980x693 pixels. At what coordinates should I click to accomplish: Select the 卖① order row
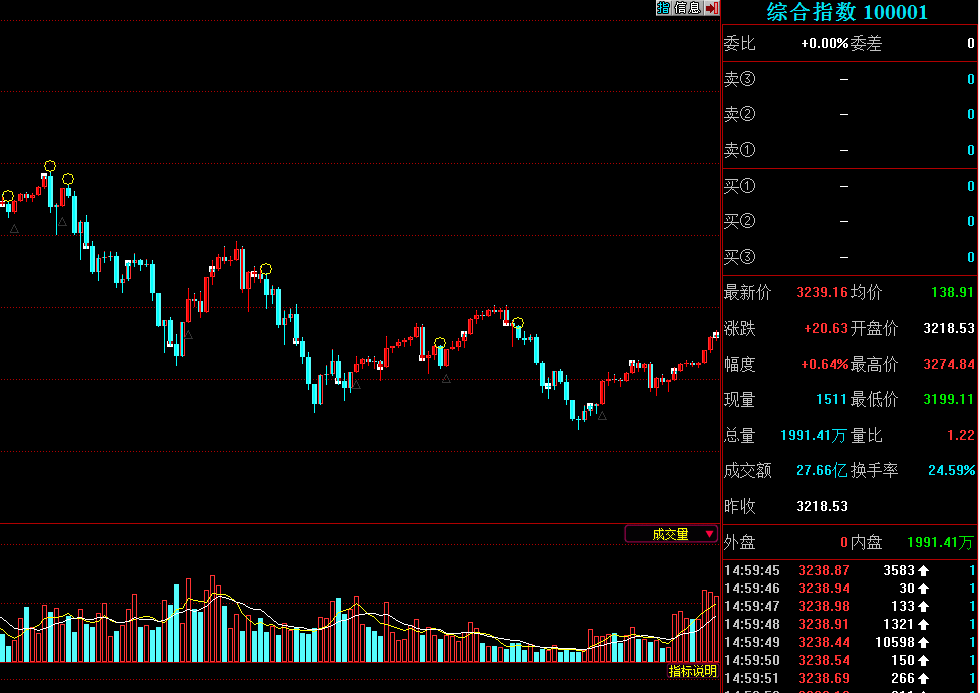pos(849,150)
